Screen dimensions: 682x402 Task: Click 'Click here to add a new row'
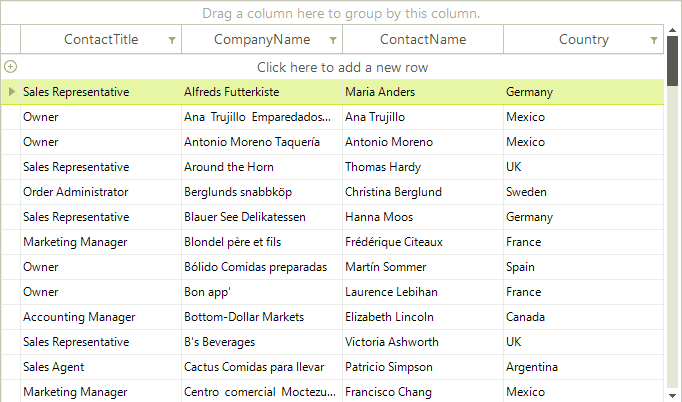coord(342,67)
